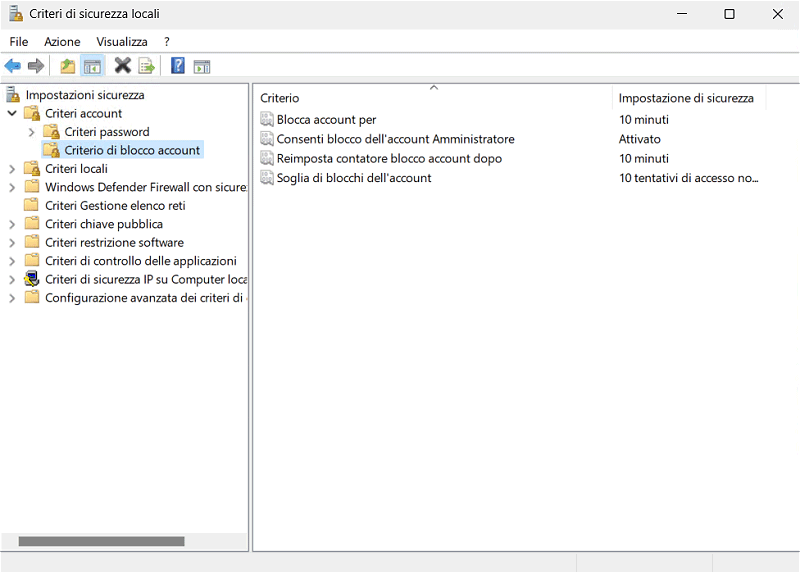Expand Configurazione avanzata dei criteri node
This screenshot has width=800, height=573.
tap(12, 297)
